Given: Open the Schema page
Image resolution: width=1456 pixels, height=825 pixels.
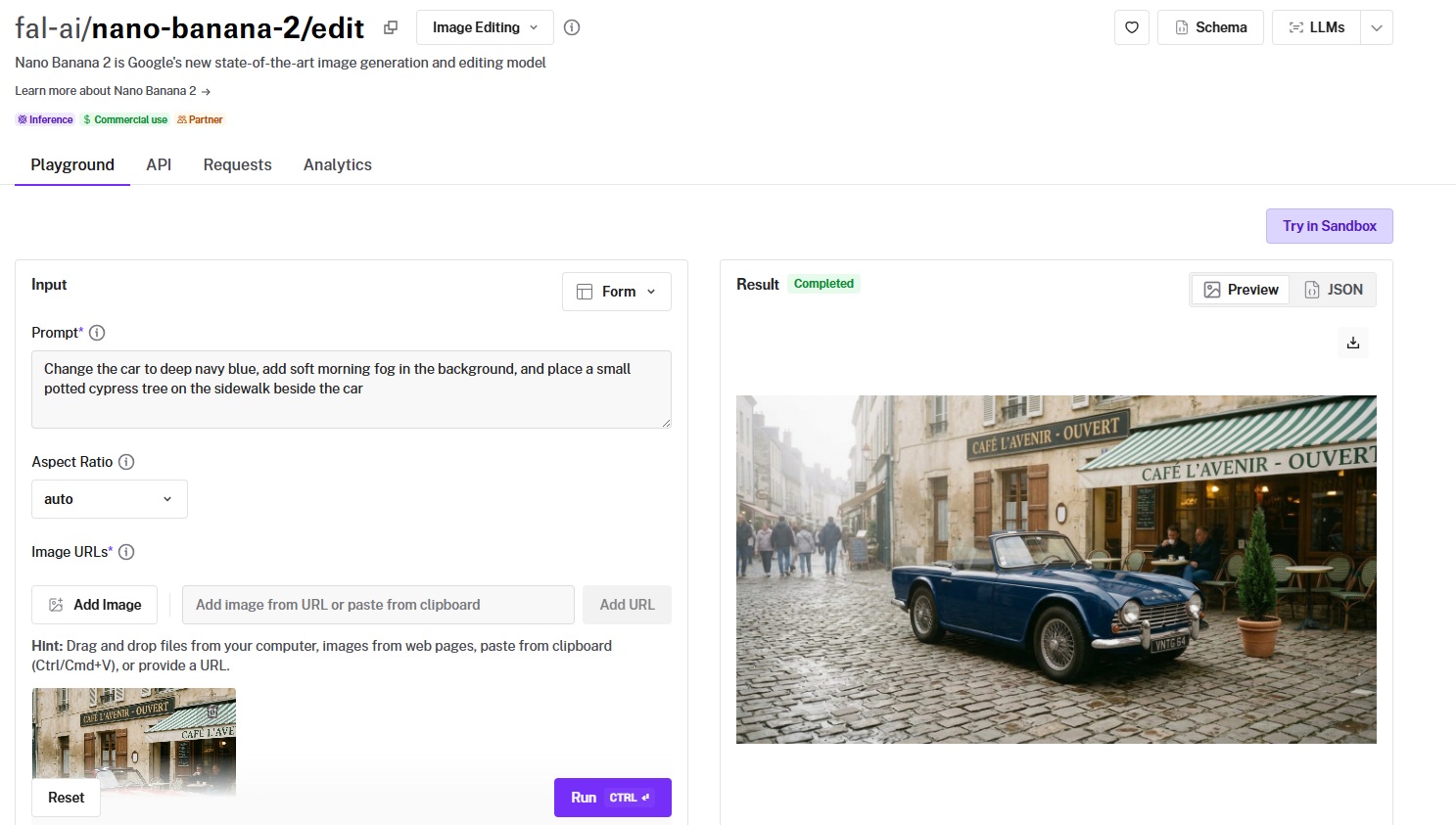Looking at the screenshot, I should point(1210,27).
